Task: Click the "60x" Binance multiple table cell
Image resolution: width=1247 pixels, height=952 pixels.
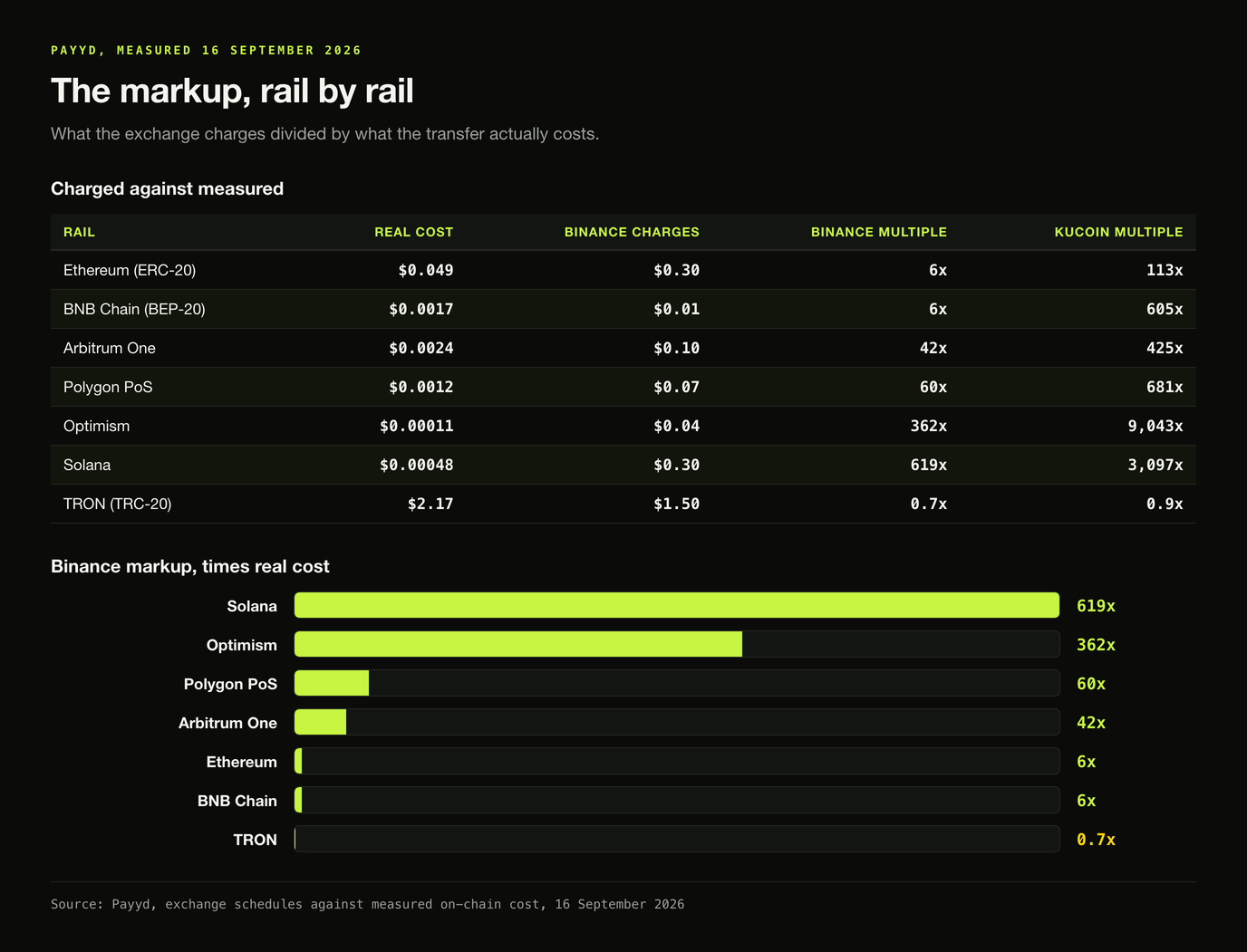Action: (933, 387)
